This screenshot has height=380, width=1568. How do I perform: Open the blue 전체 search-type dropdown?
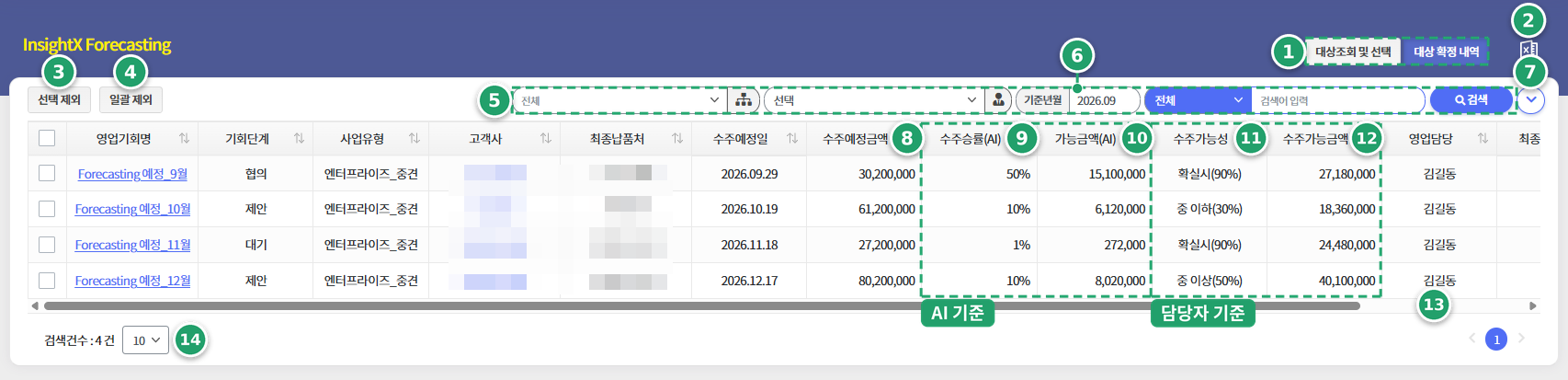click(1199, 99)
